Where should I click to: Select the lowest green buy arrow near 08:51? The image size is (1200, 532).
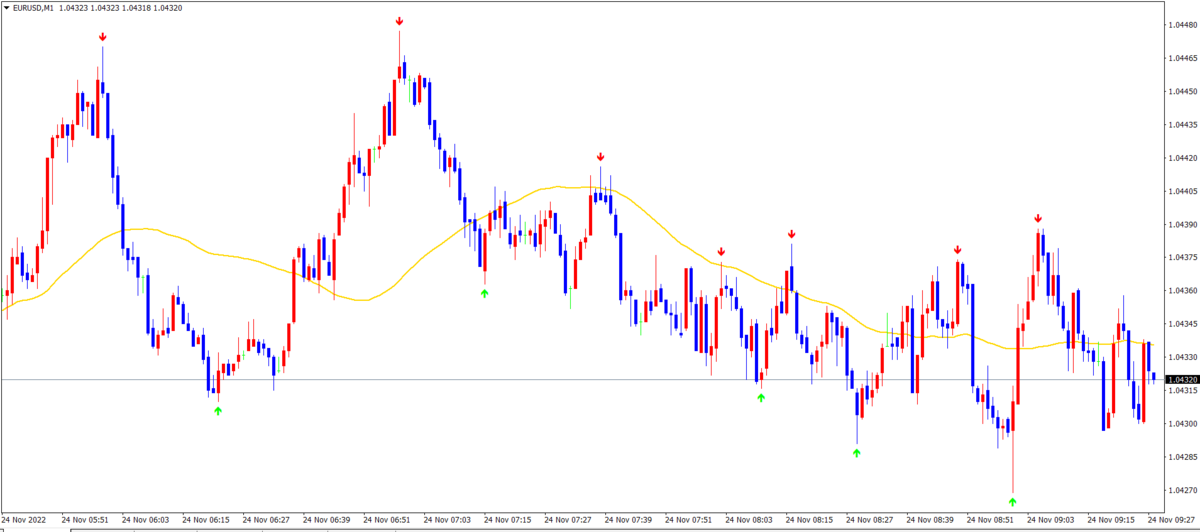pyautogui.click(x=1013, y=501)
